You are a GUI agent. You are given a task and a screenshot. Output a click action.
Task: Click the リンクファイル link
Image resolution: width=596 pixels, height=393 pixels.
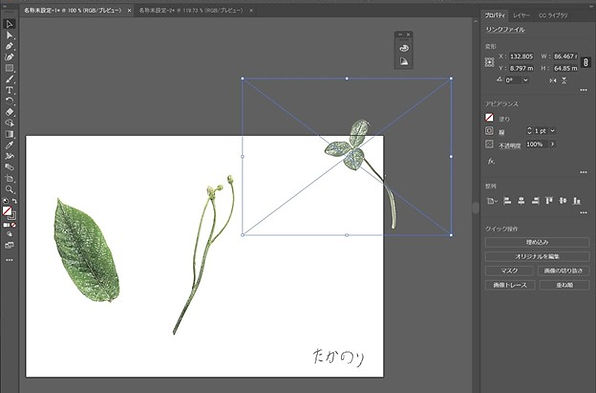(505, 30)
